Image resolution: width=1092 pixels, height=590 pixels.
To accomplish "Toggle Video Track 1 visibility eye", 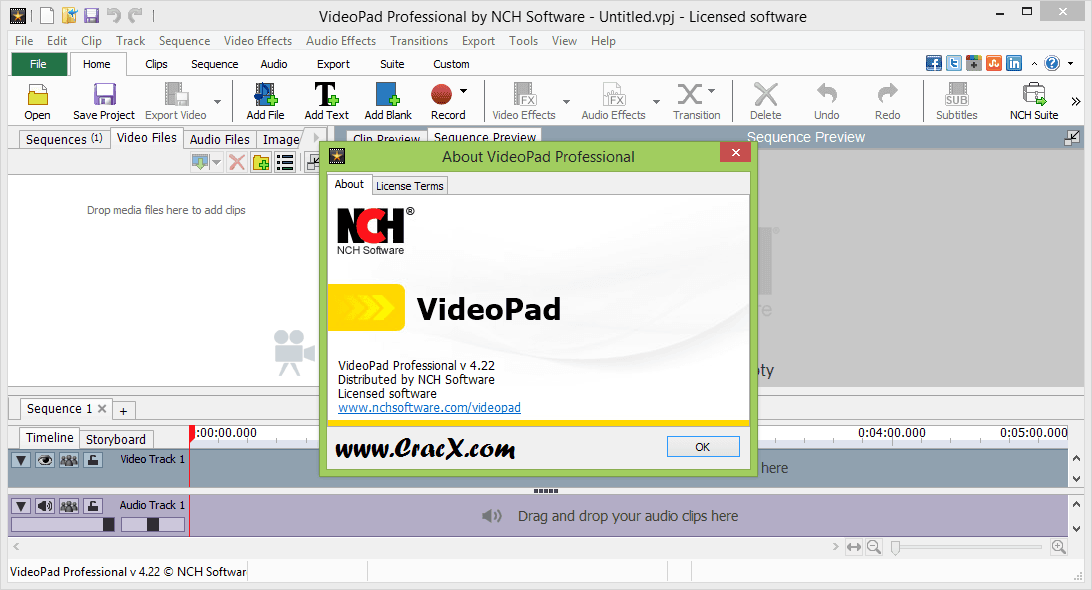I will point(45,460).
